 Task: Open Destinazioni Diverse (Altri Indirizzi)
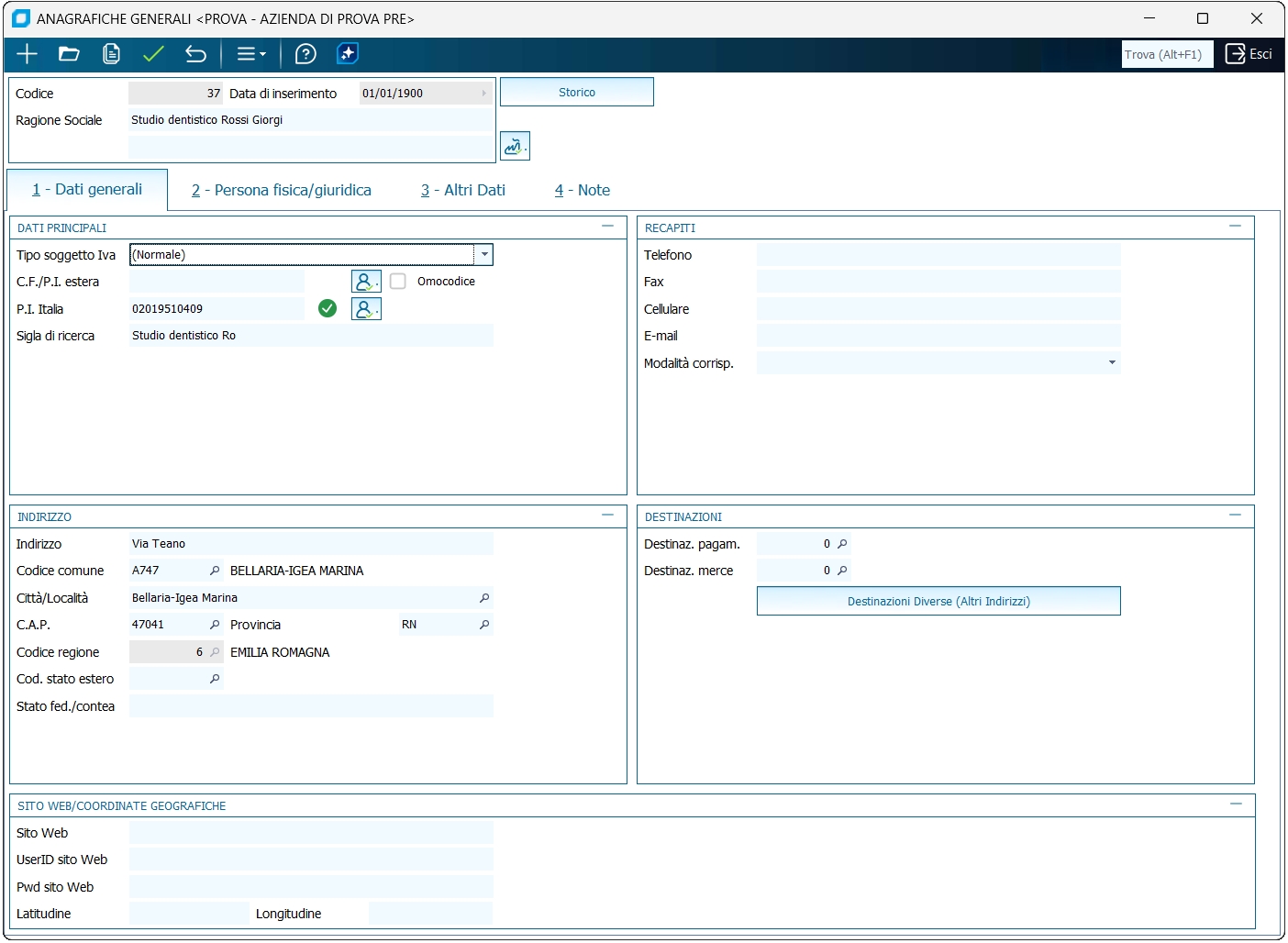coord(938,602)
